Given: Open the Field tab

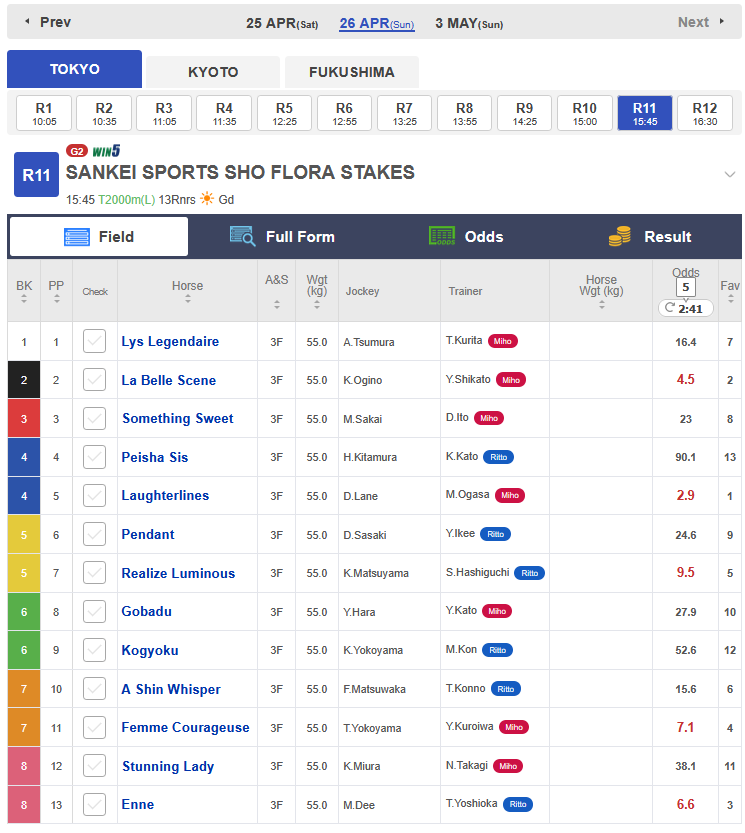Looking at the screenshot, I should (99, 237).
